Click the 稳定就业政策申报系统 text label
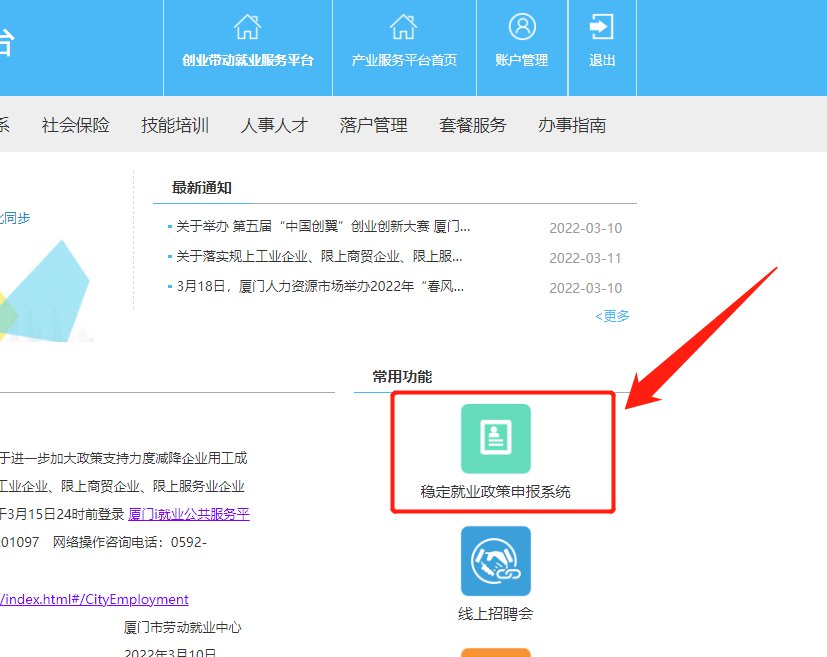This screenshot has height=657, width=827. (495, 492)
